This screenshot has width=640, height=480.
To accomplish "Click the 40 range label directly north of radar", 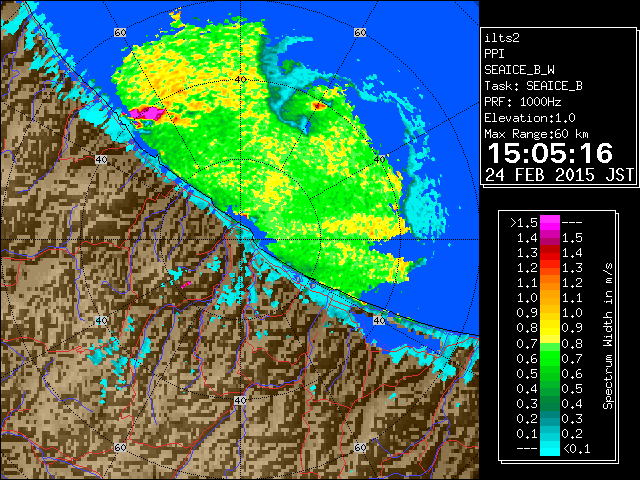I will [241, 80].
